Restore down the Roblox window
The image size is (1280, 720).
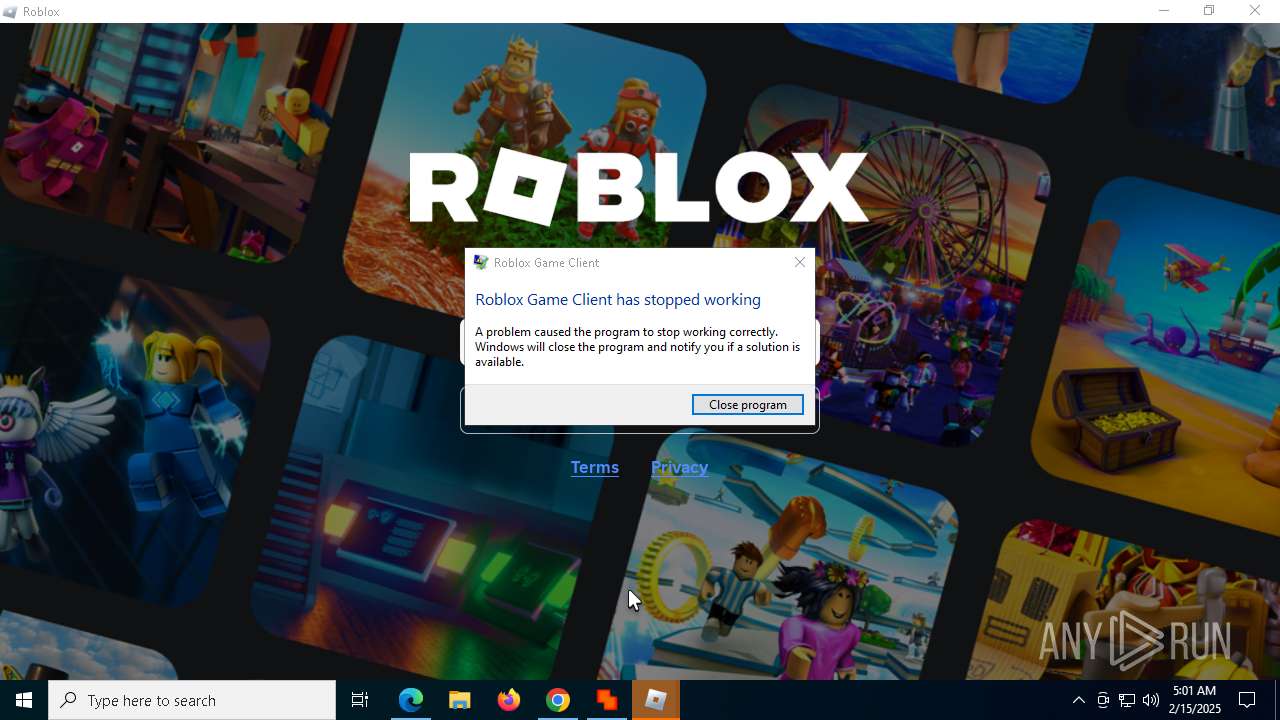click(1209, 11)
